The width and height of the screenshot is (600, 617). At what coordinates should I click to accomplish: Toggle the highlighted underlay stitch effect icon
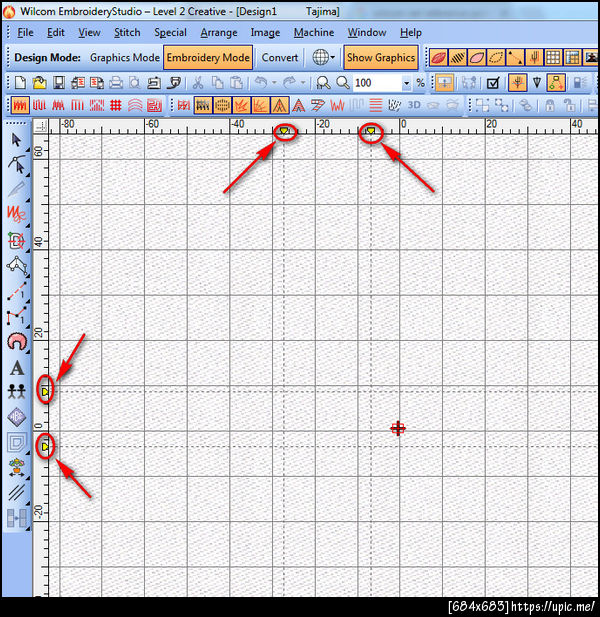pos(202,105)
